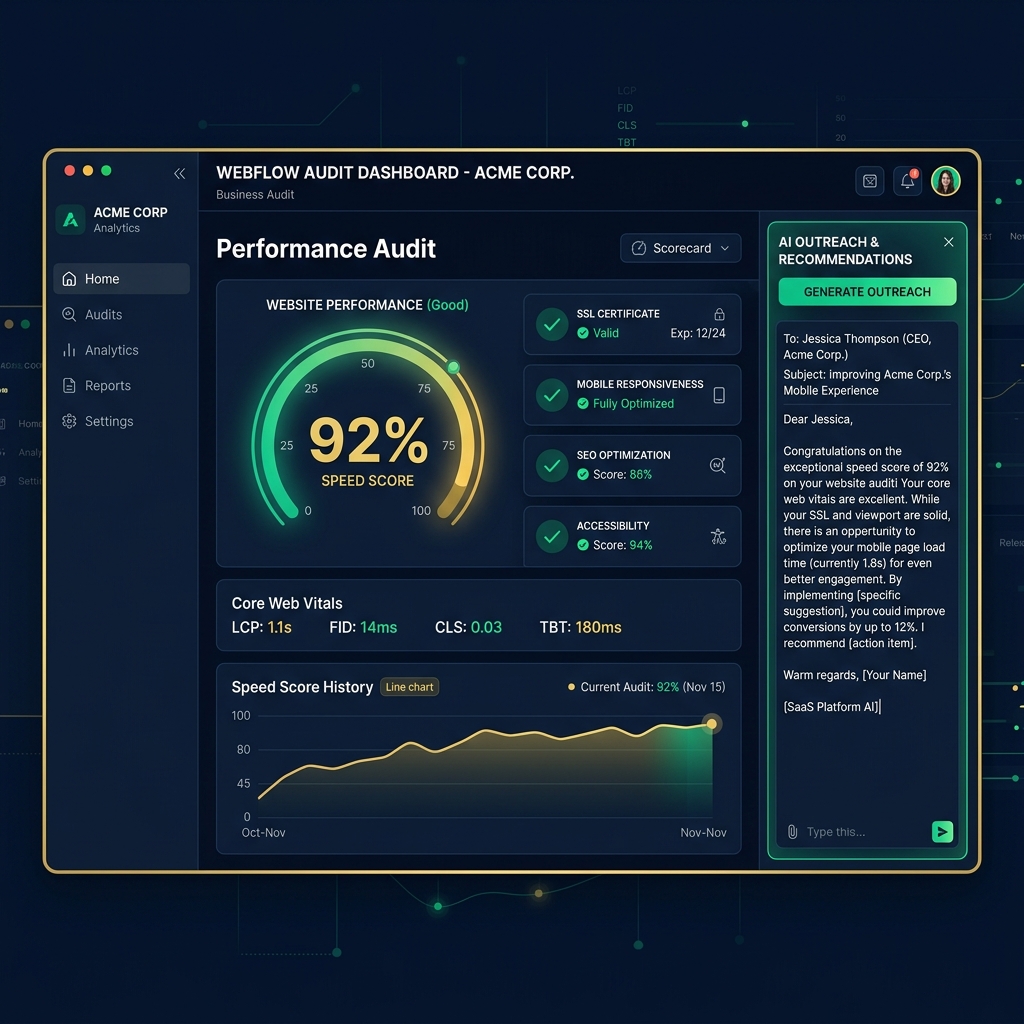The image size is (1024, 1024).
Task: Select Reports in sidebar
Action: 121,386
